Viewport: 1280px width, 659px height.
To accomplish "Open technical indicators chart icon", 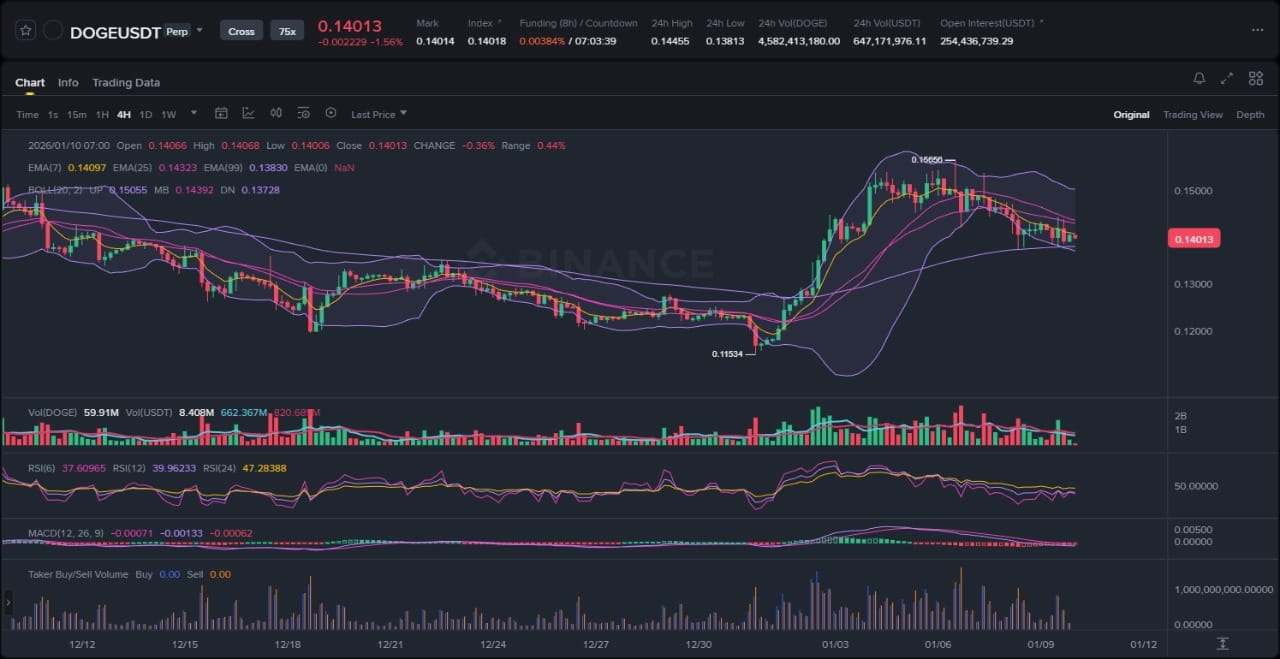I will coord(248,114).
